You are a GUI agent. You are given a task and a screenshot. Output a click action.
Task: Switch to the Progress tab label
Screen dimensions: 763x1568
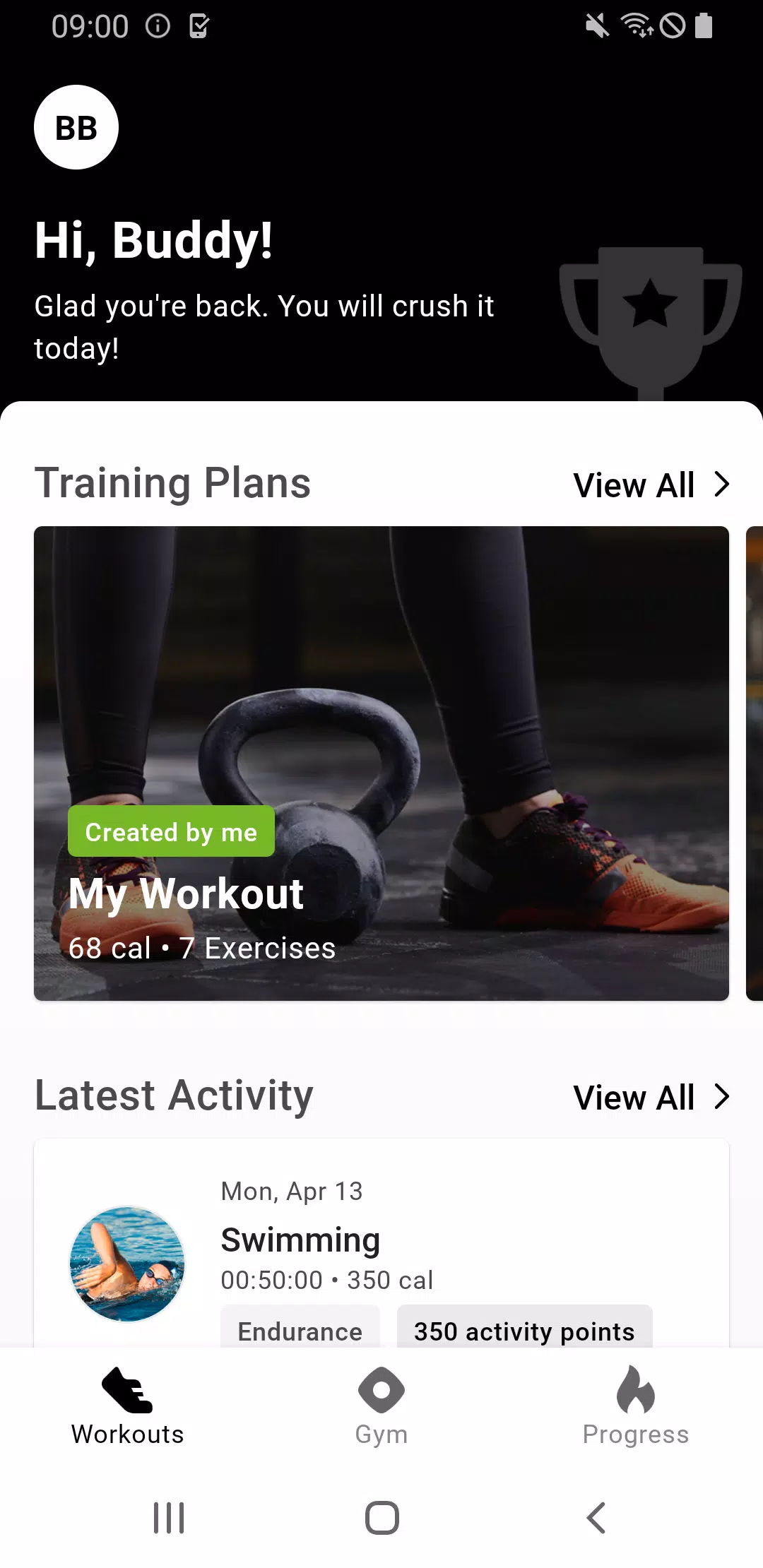coord(636,1435)
